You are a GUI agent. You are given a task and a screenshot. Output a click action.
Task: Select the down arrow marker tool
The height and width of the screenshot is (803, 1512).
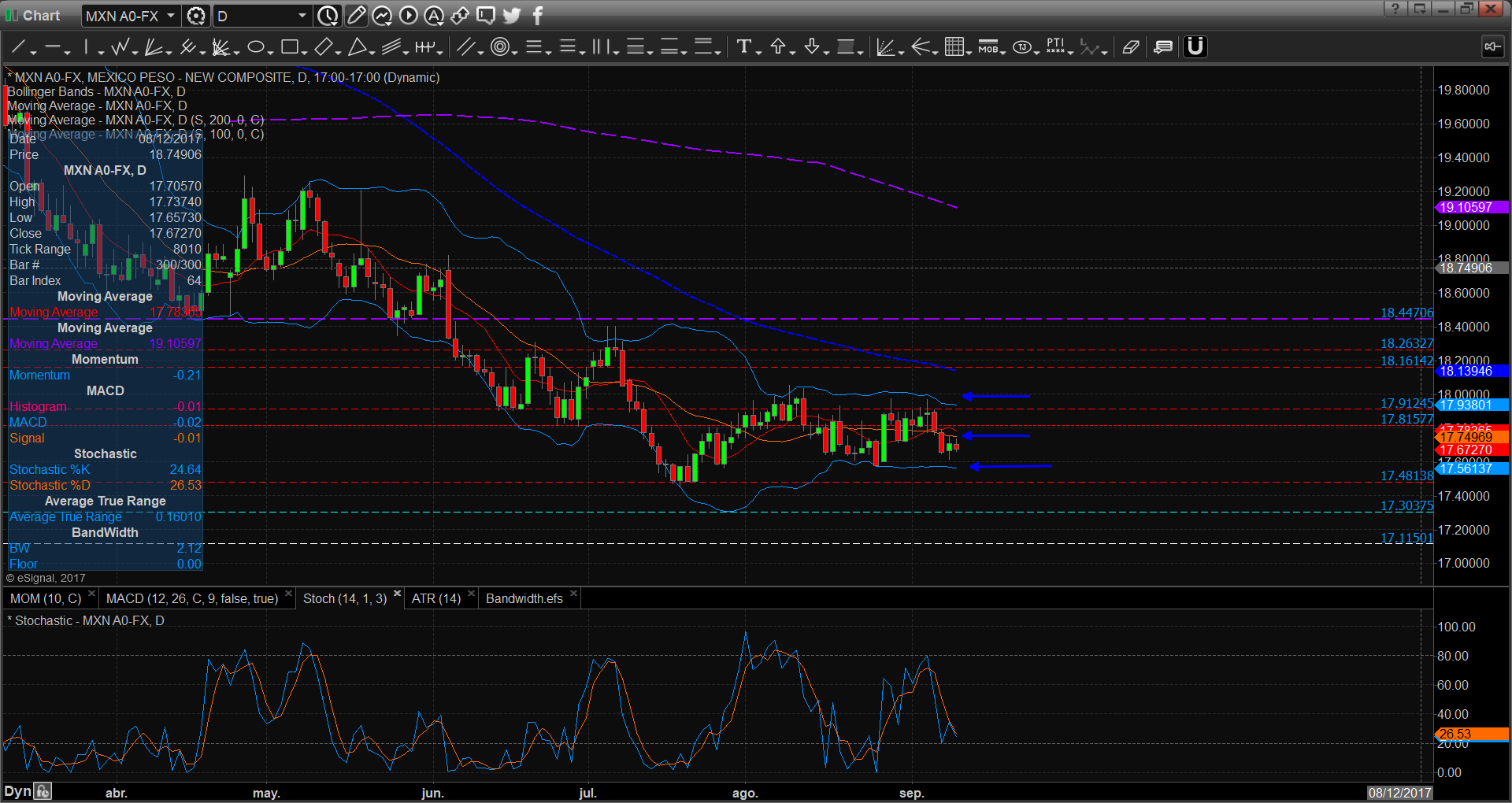tap(812, 47)
